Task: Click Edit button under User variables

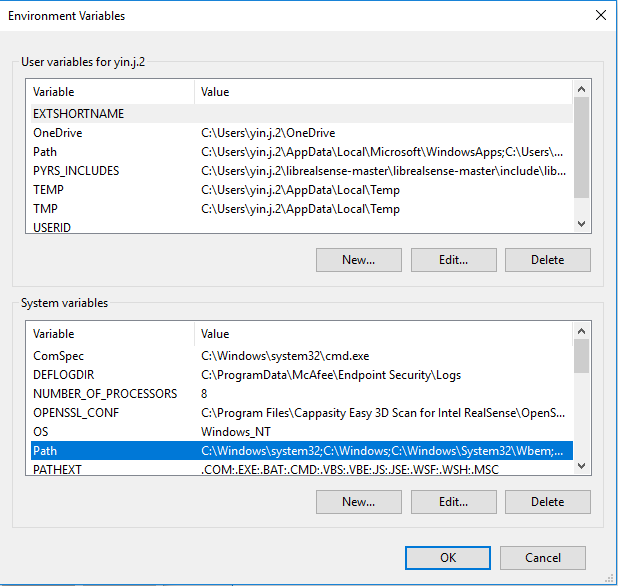Action: pos(454,260)
